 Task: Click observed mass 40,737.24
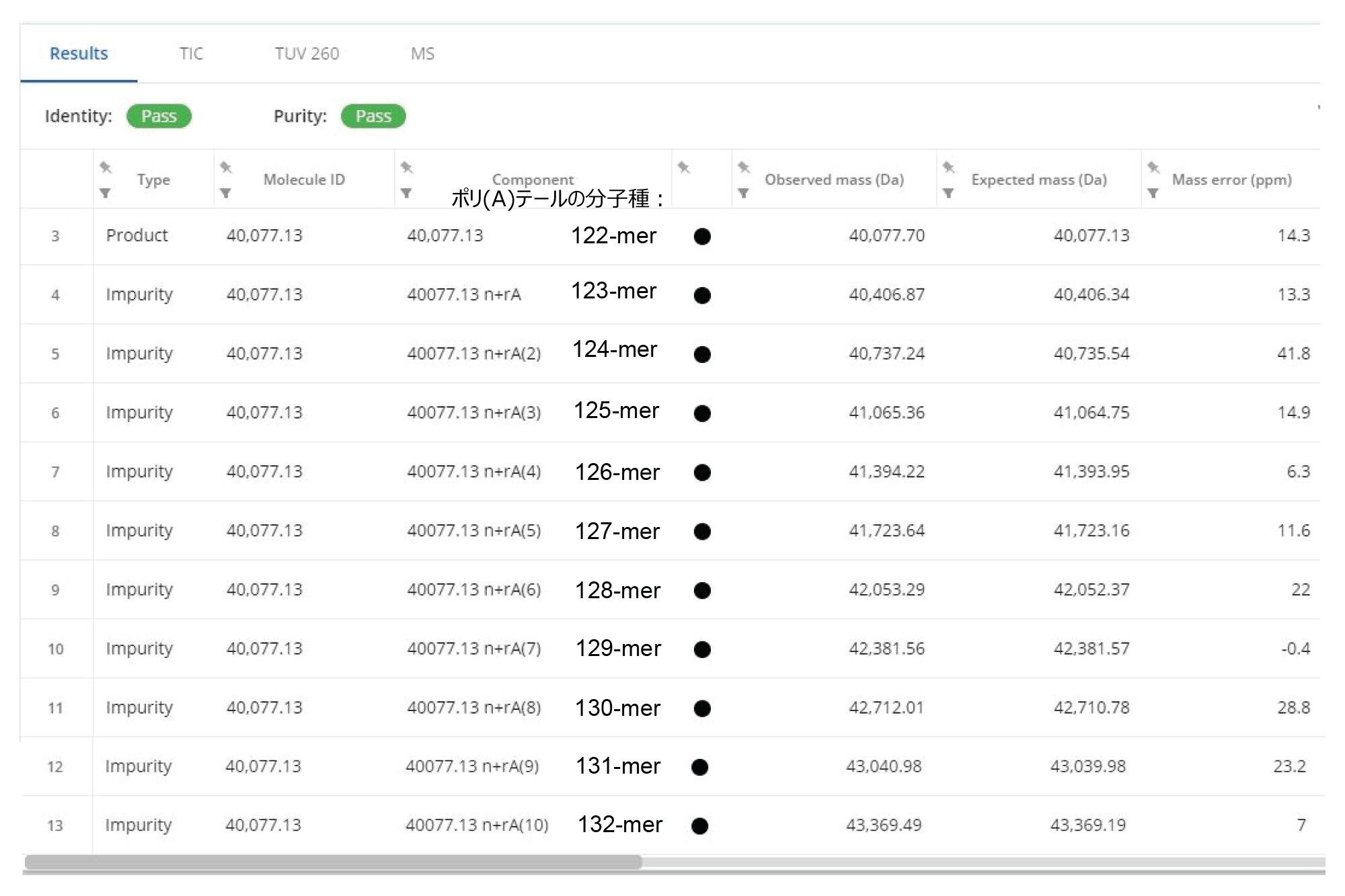(886, 354)
